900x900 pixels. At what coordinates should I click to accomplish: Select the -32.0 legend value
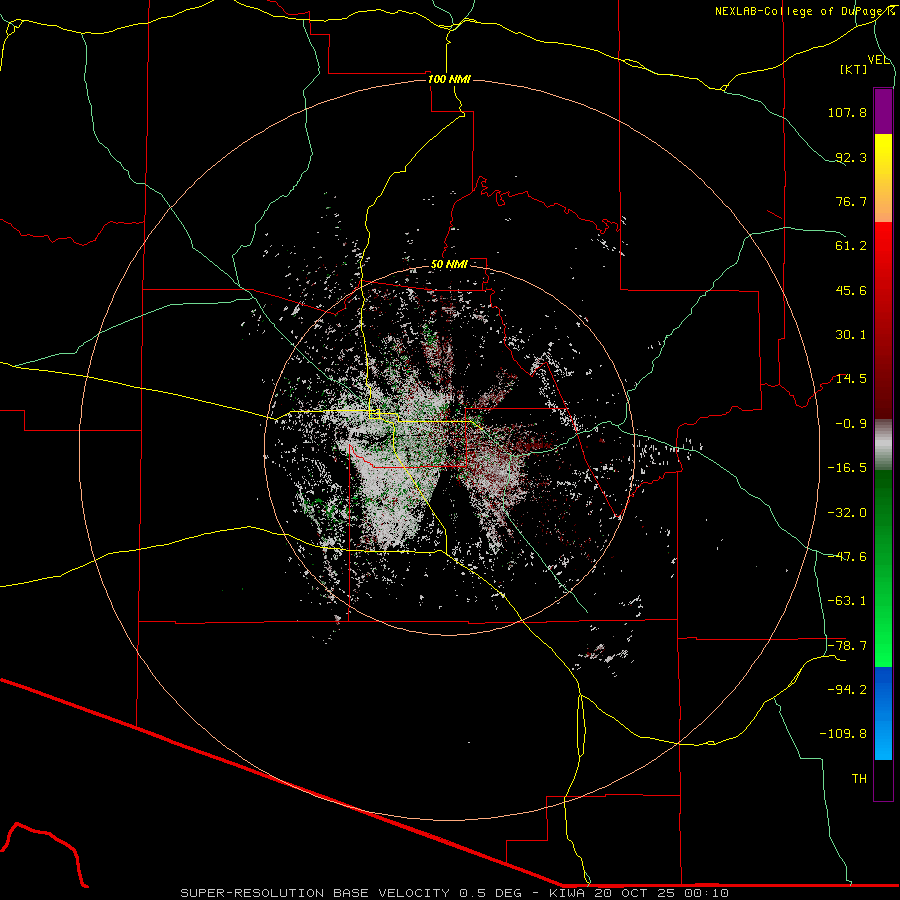tap(847, 513)
